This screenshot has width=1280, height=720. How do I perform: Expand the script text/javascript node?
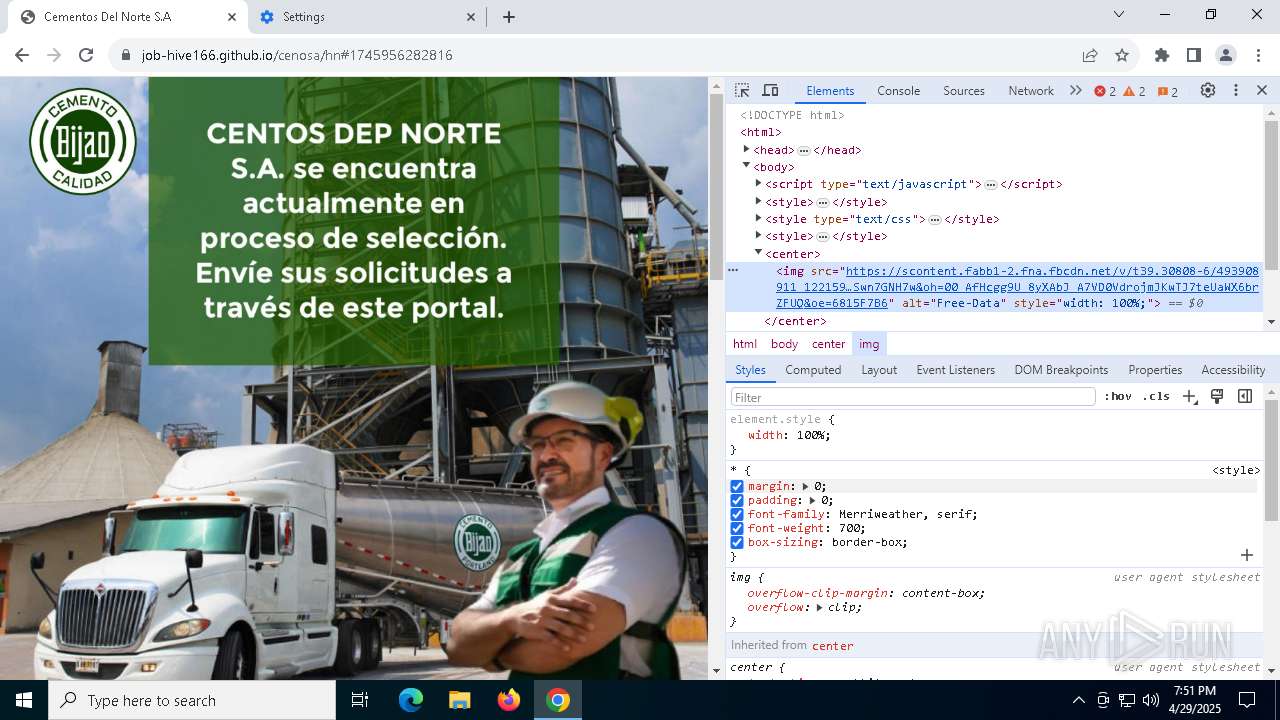coord(758,184)
